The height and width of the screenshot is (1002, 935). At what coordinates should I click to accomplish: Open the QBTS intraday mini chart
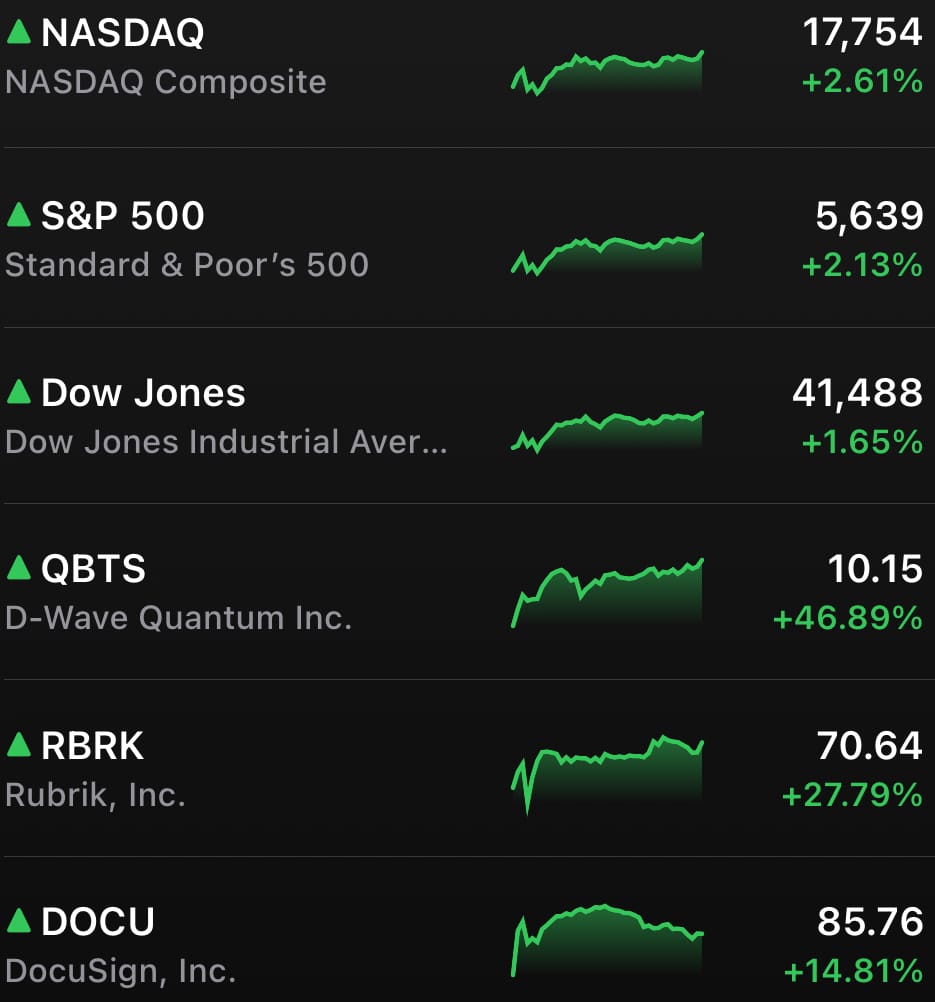click(607, 593)
